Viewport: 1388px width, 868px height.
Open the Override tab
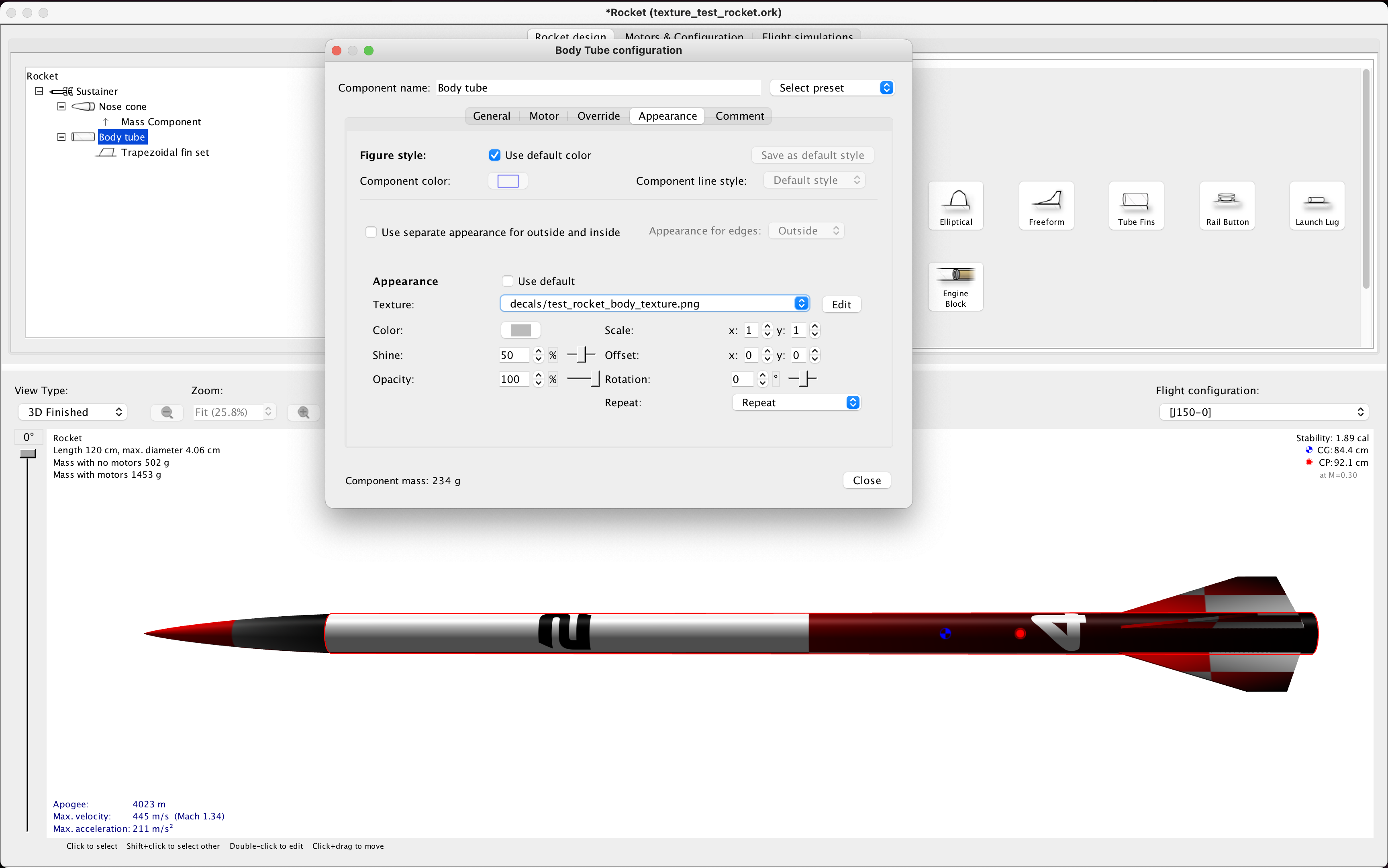tap(598, 115)
